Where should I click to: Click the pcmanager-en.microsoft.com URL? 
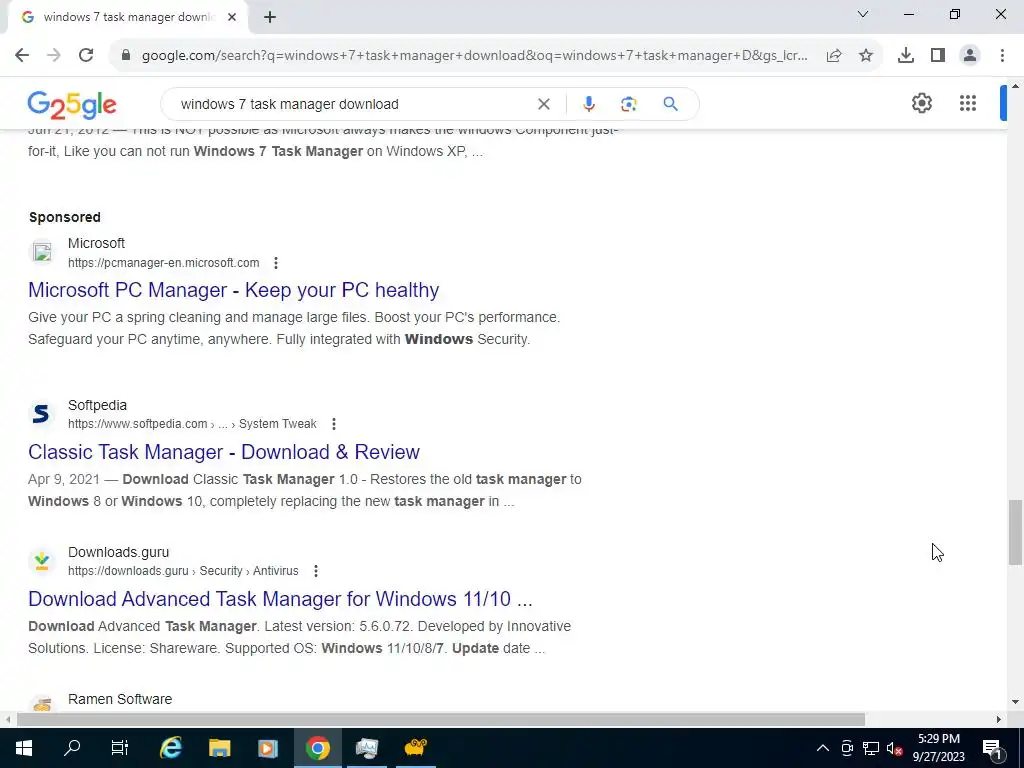pos(163,263)
